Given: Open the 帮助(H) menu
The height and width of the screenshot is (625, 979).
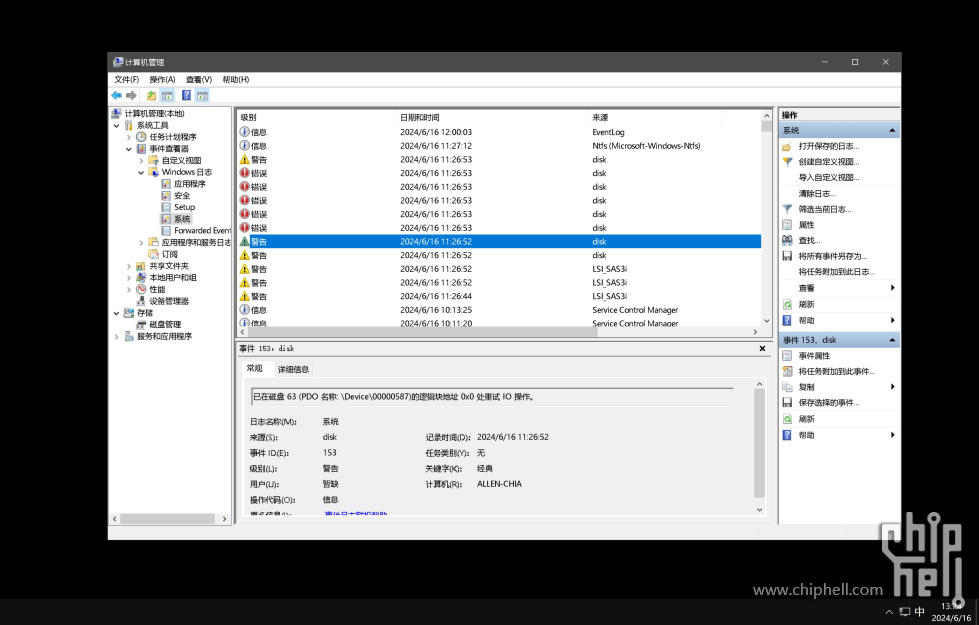Looking at the screenshot, I should pyautogui.click(x=235, y=79).
